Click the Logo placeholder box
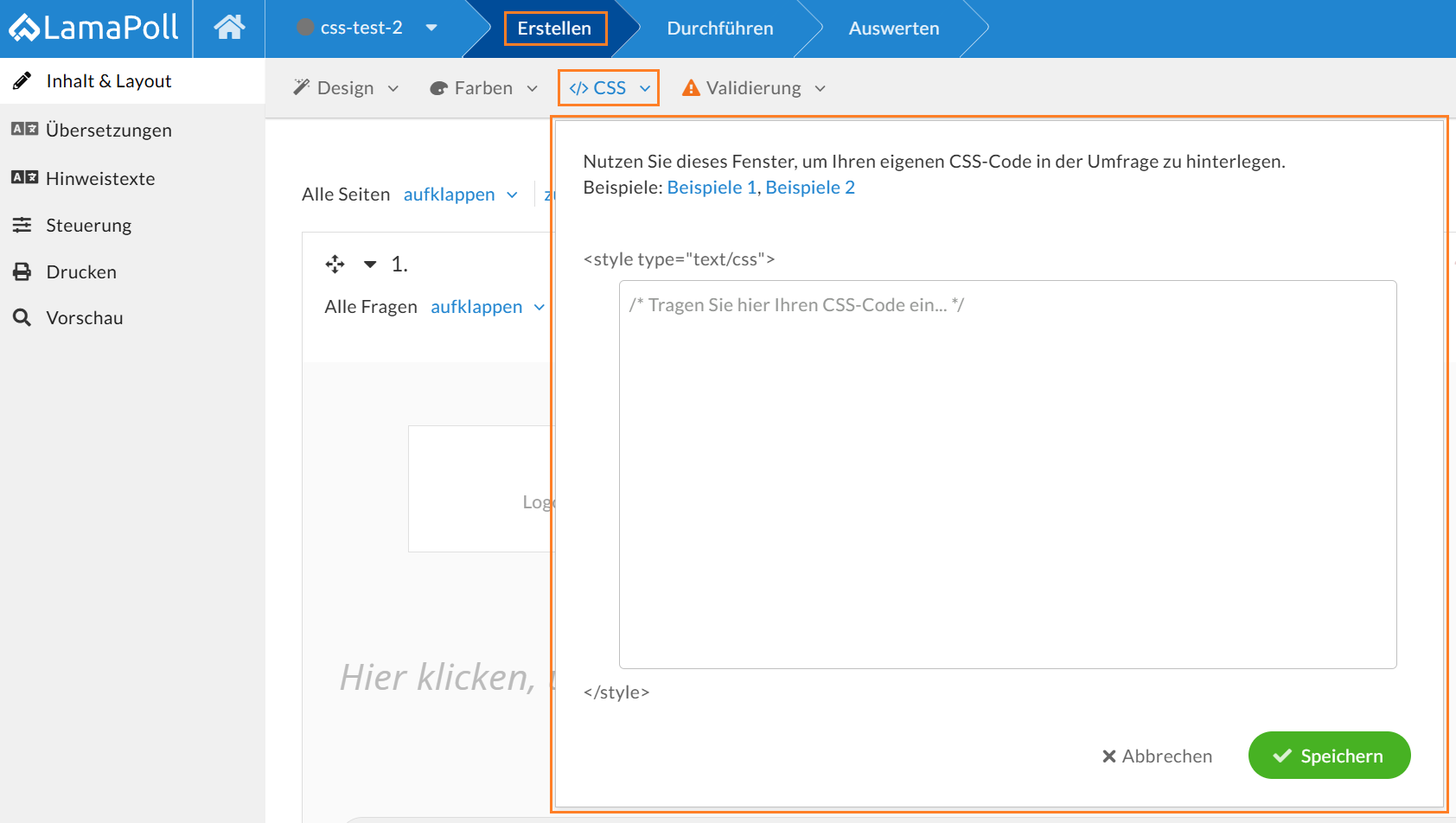 click(x=480, y=488)
